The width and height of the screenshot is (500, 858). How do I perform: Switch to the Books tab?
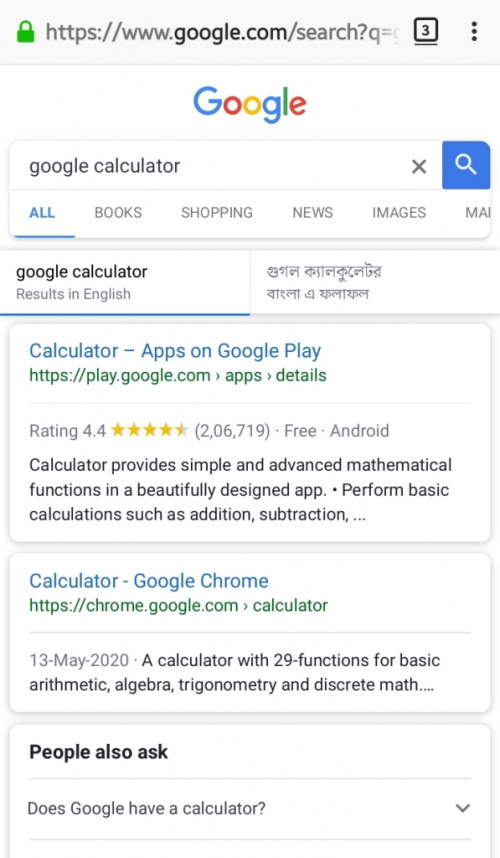(118, 212)
